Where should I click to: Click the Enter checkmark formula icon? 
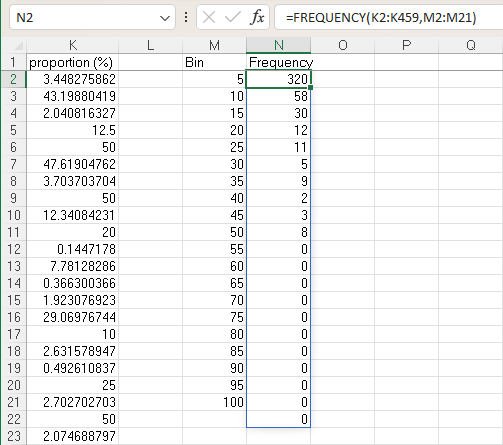(x=233, y=17)
